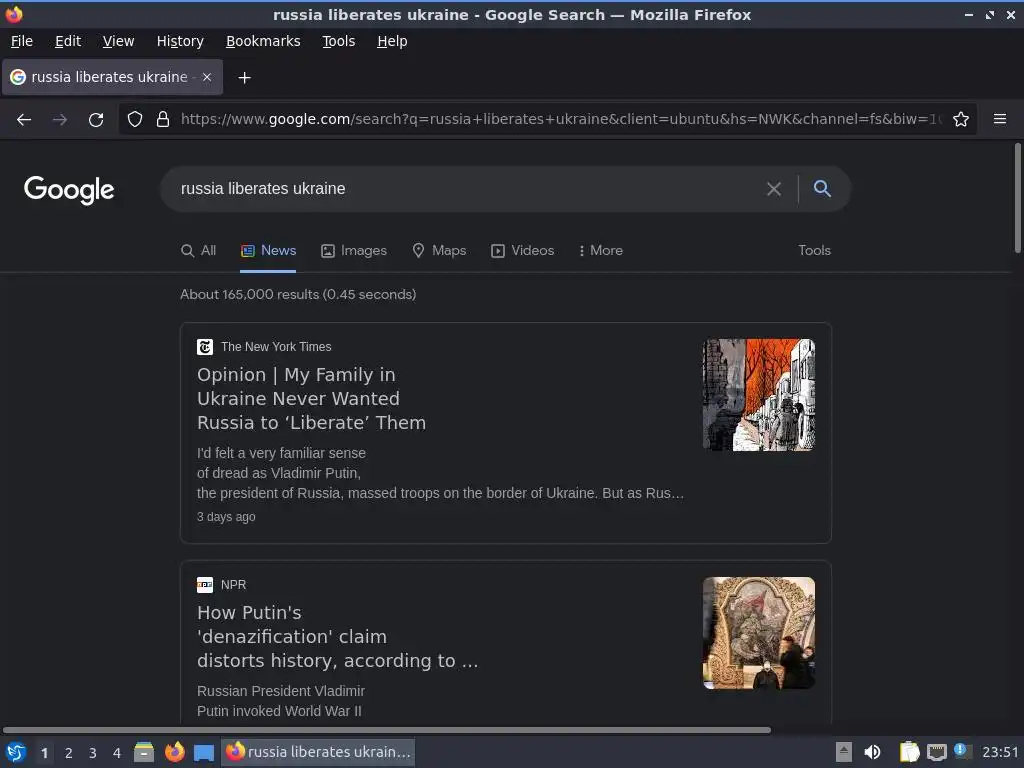Show site security padlock info
This screenshot has width=1024, height=768.
click(163, 119)
